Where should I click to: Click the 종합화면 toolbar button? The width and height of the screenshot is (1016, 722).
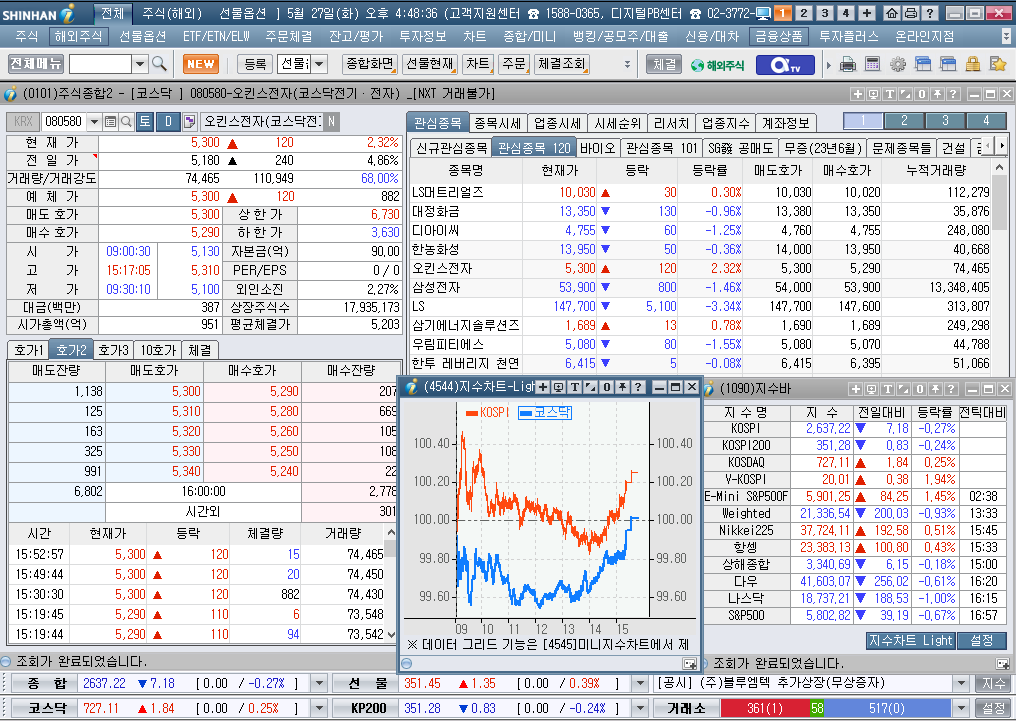[x=369, y=64]
